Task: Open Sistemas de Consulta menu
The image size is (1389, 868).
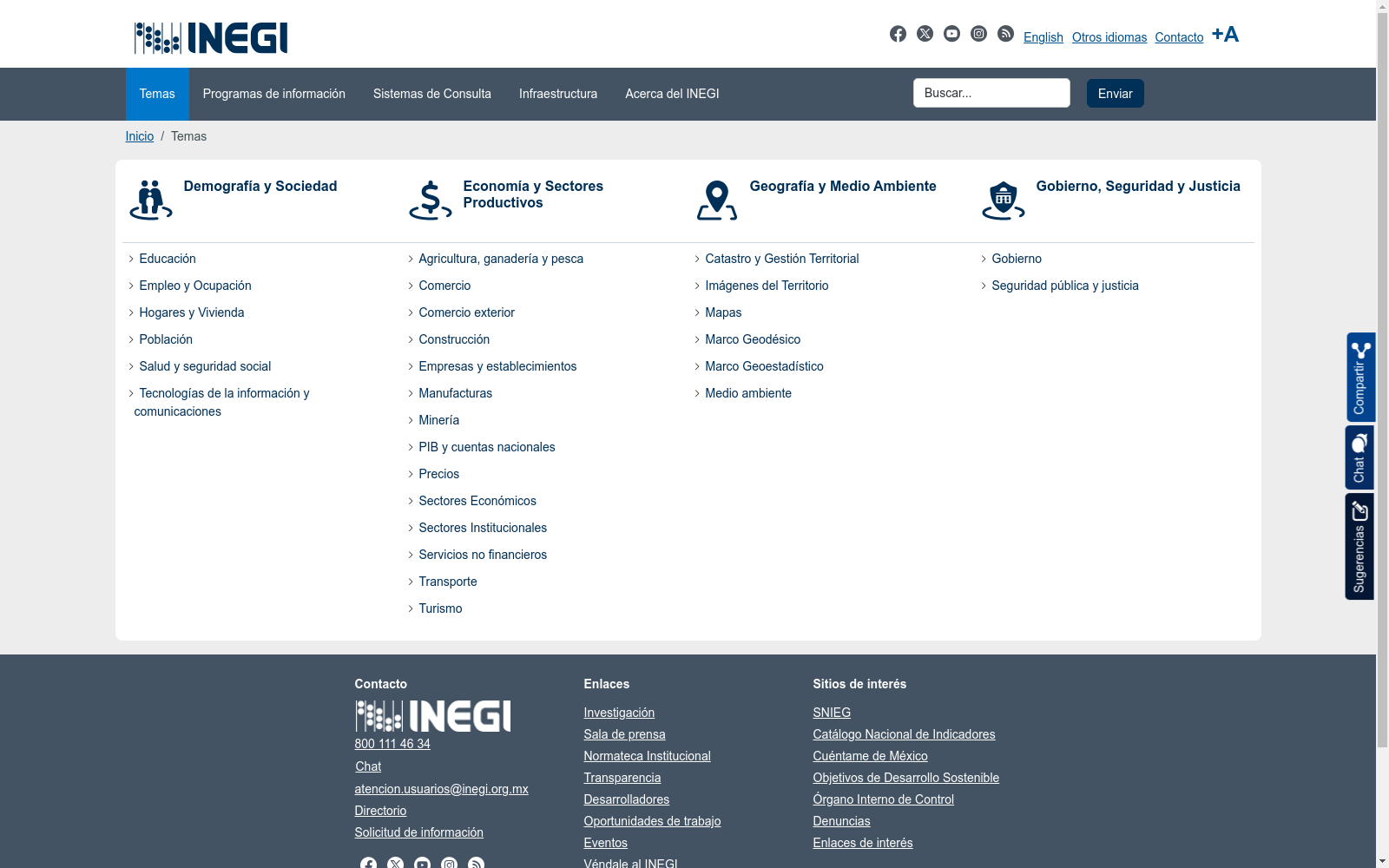Action: point(432,94)
